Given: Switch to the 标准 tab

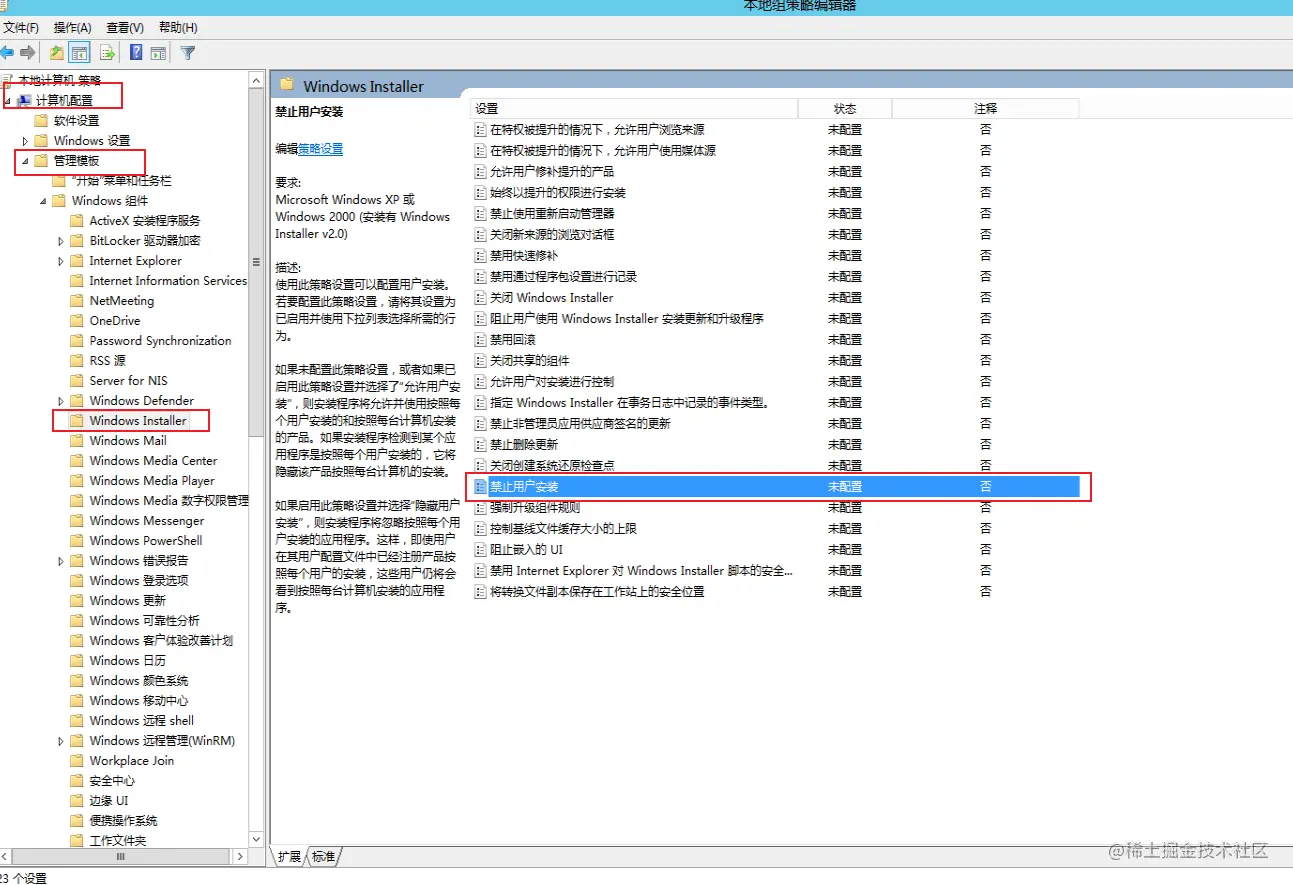Looking at the screenshot, I should 323,857.
